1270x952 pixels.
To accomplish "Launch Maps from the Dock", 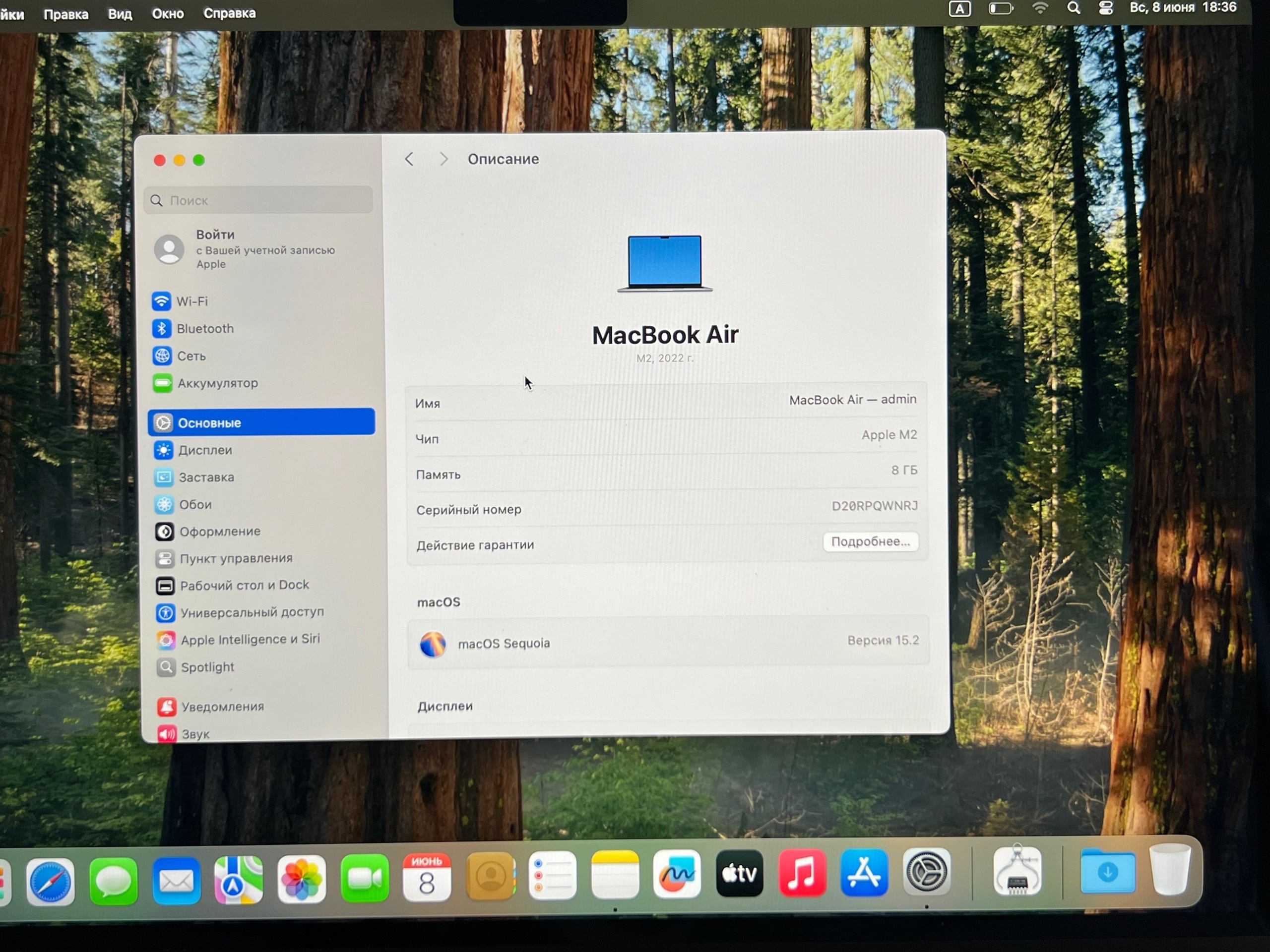I will coord(239,879).
